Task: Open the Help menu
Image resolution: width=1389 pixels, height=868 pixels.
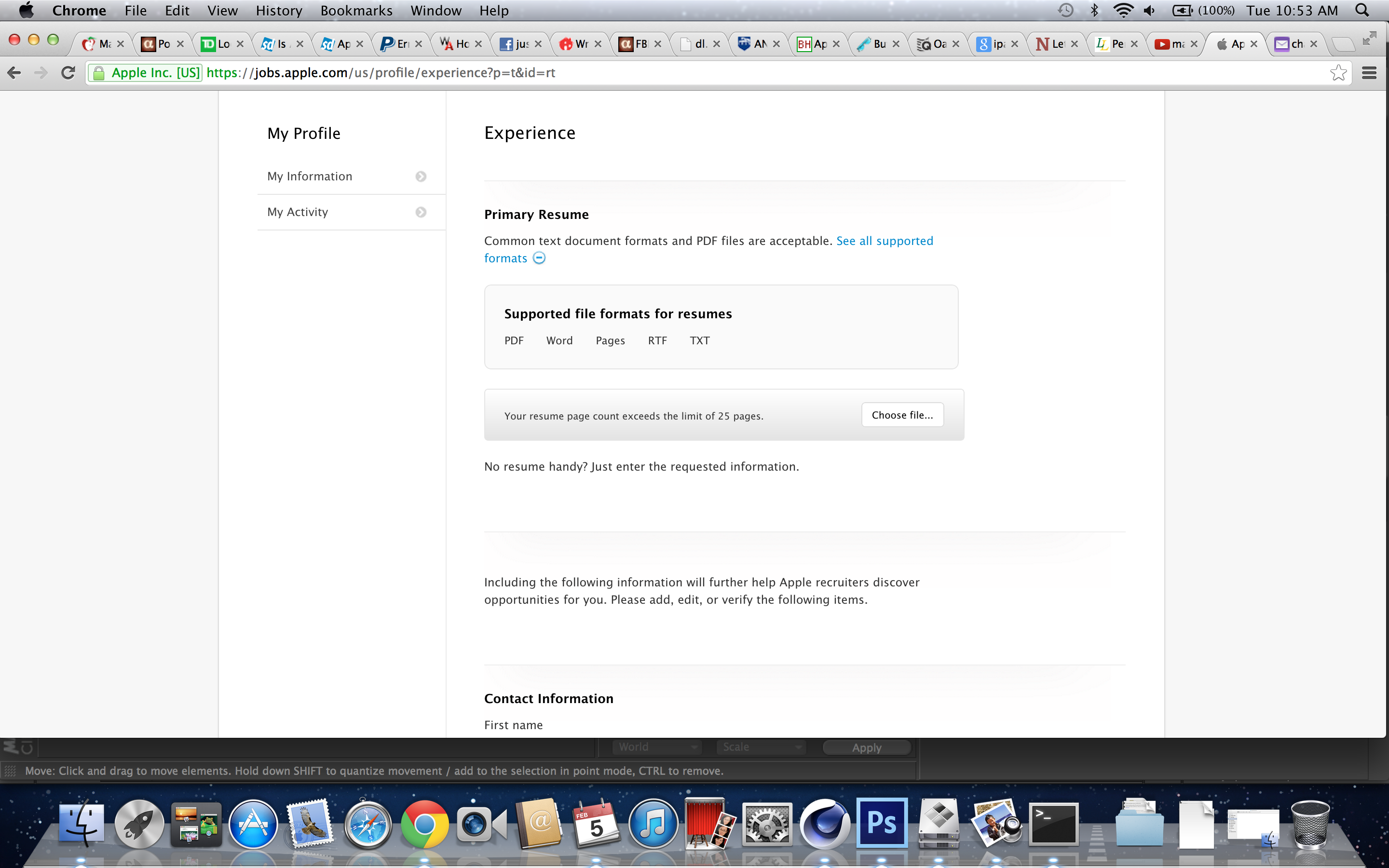Action: [493, 10]
